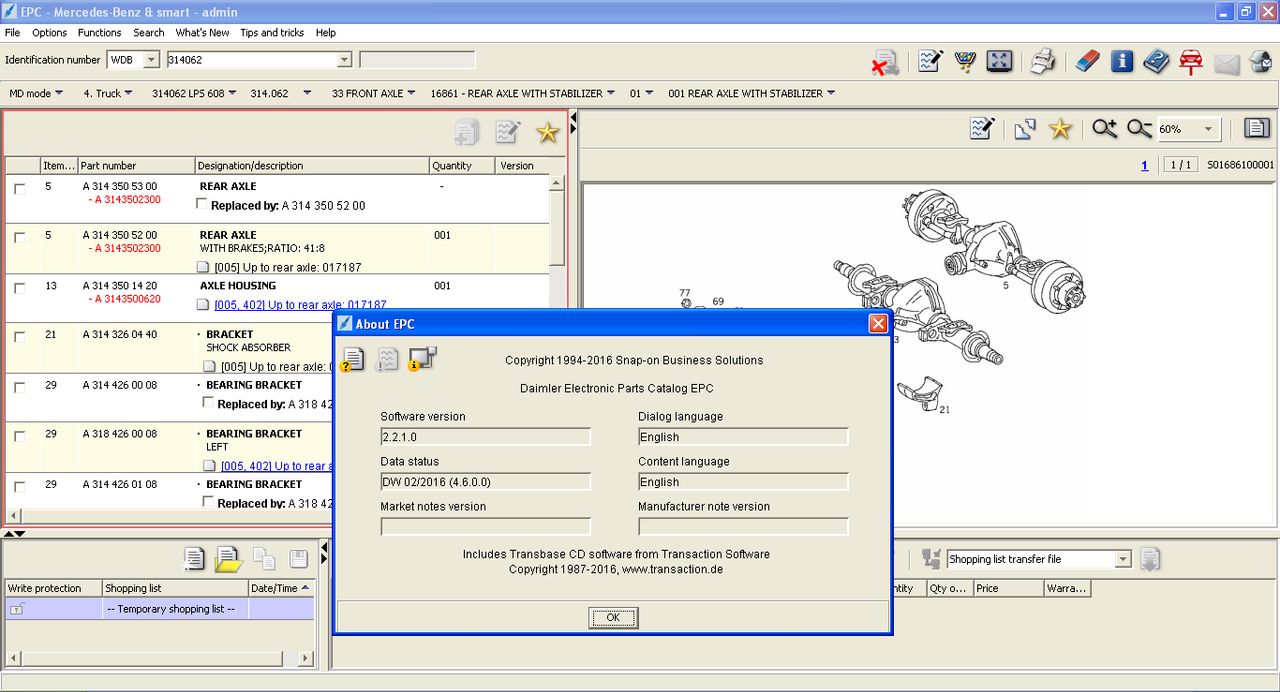This screenshot has width=1280, height=692.
Task: Click picture page link 1
Action: pyautogui.click(x=1145, y=165)
